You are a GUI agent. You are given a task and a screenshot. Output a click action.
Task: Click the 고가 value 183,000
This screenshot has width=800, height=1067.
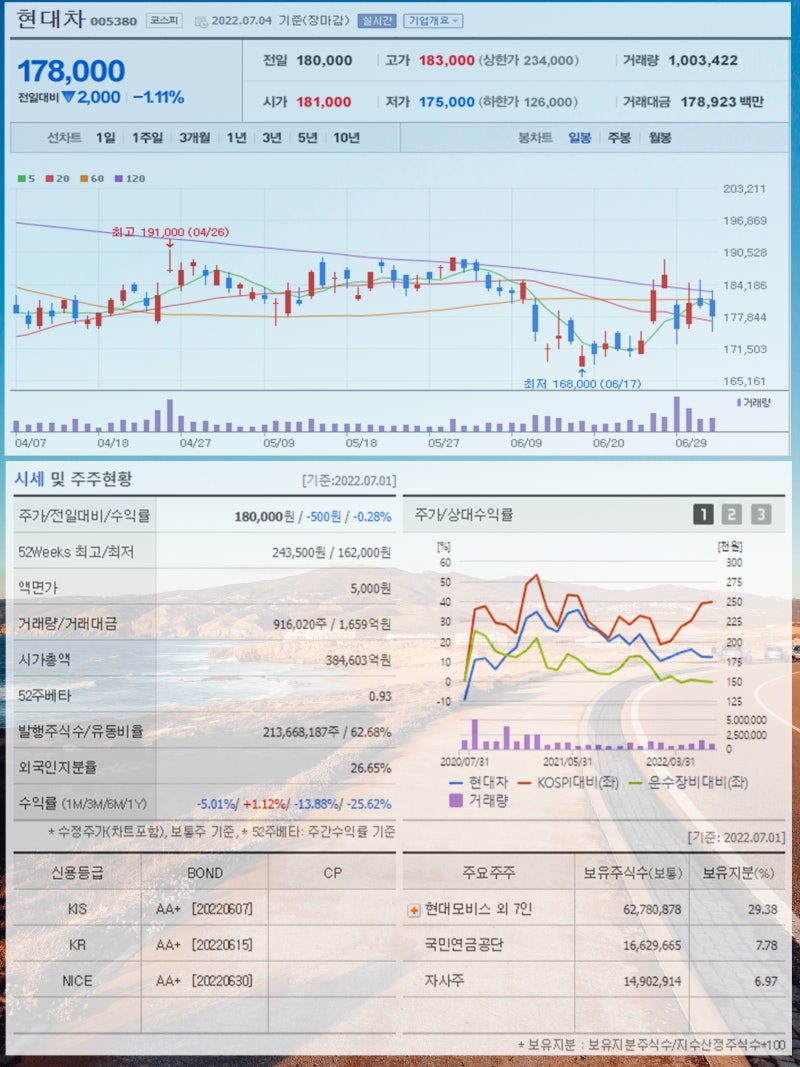(x=446, y=61)
